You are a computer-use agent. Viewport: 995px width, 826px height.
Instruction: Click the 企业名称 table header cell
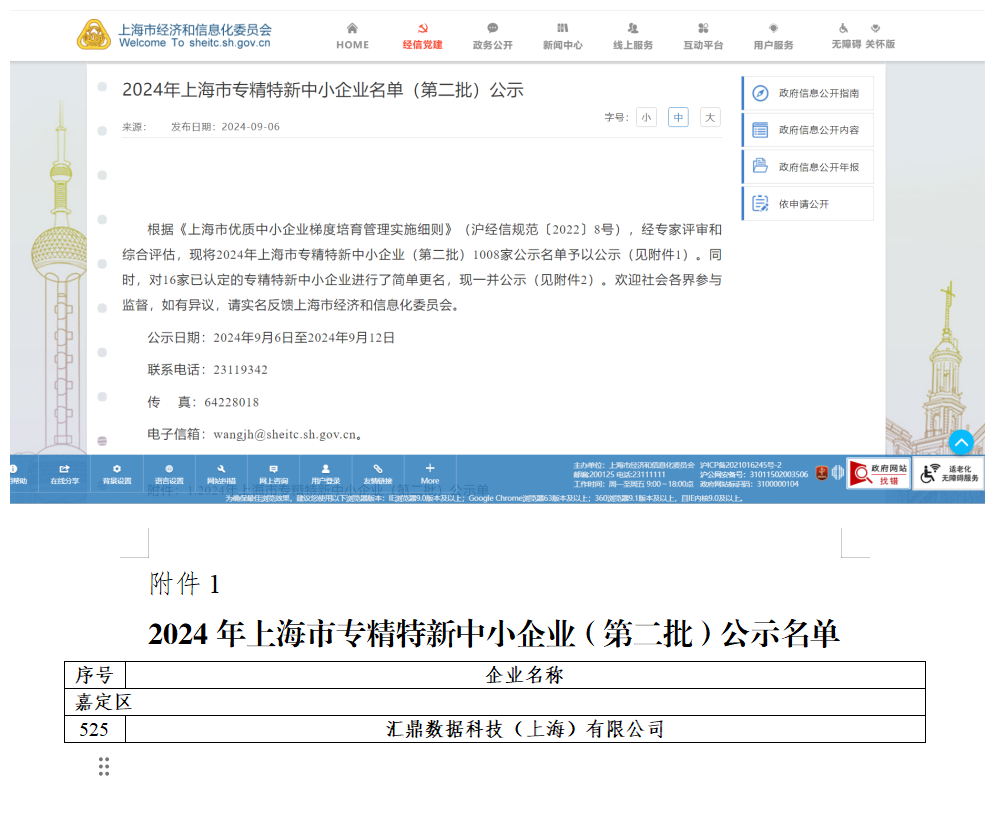525,675
